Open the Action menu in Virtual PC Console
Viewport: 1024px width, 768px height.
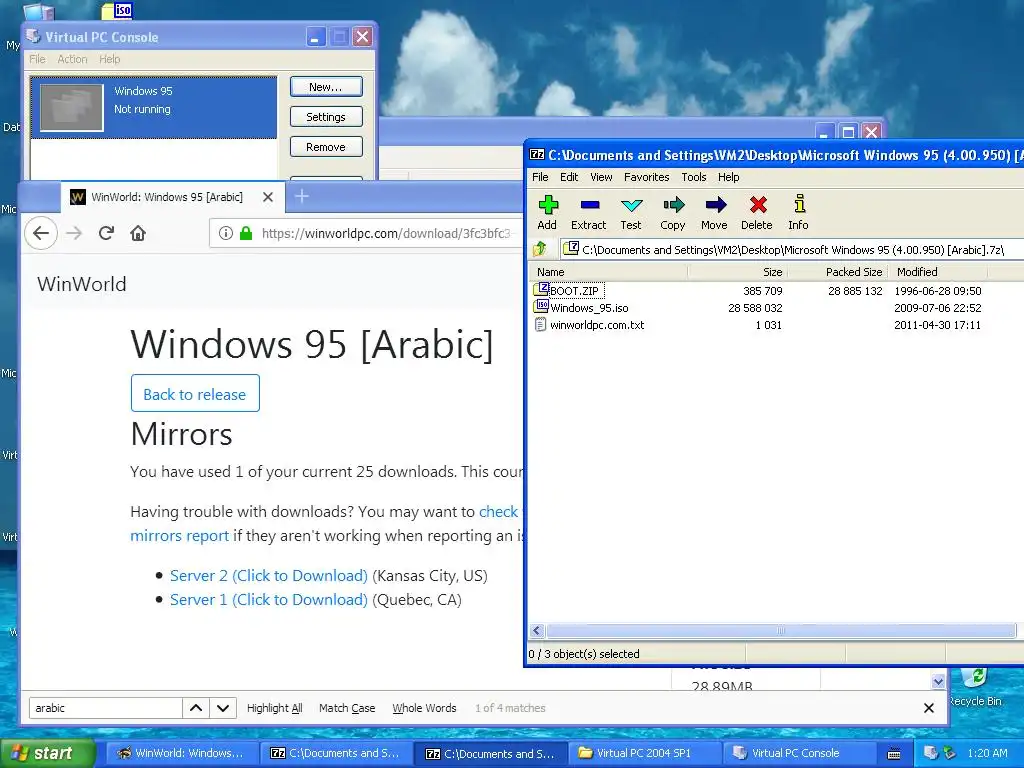(72, 59)
